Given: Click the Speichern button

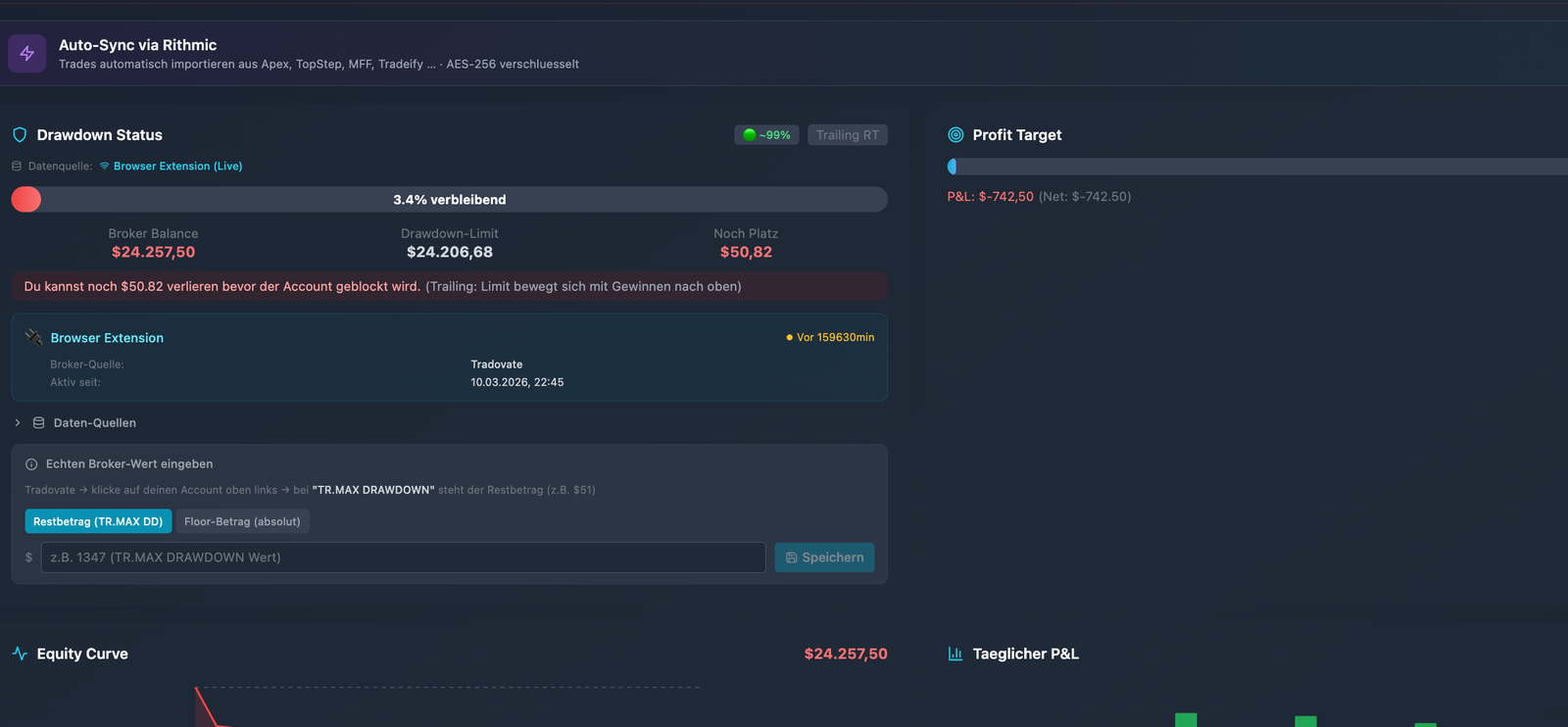Looking at the screenshot, I should [x=824, y=557].
